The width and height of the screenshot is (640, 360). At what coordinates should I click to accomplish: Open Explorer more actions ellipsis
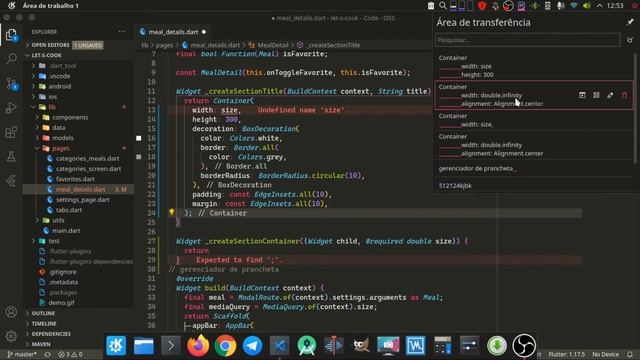click(122, 31)
